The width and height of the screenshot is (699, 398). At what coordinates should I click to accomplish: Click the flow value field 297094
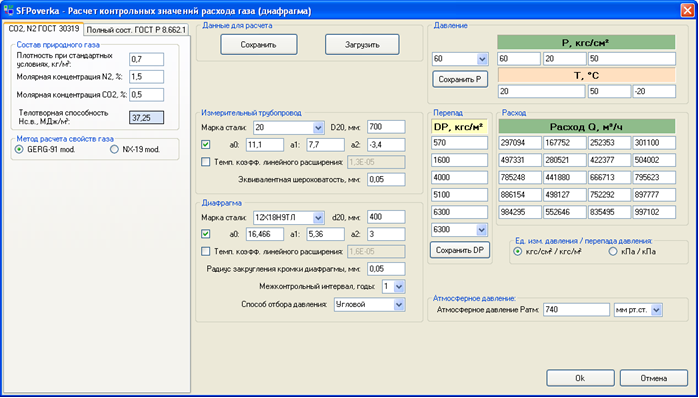(x=520, y=143)
